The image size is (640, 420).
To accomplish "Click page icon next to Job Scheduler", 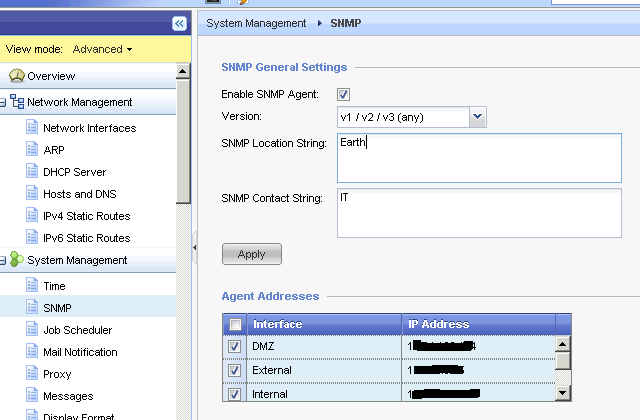I will (32, 329).
